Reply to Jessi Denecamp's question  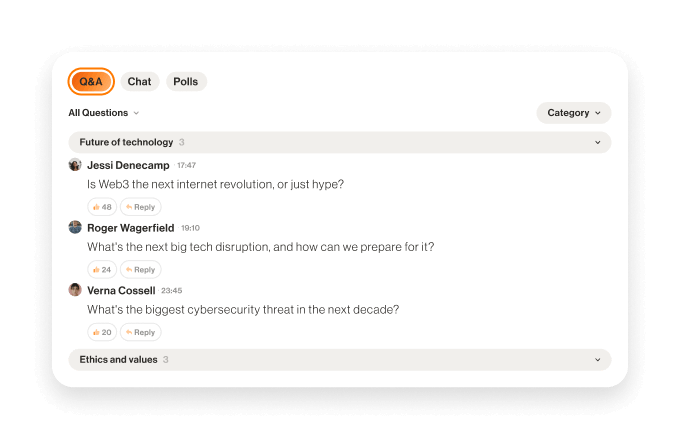pos(141,207)
